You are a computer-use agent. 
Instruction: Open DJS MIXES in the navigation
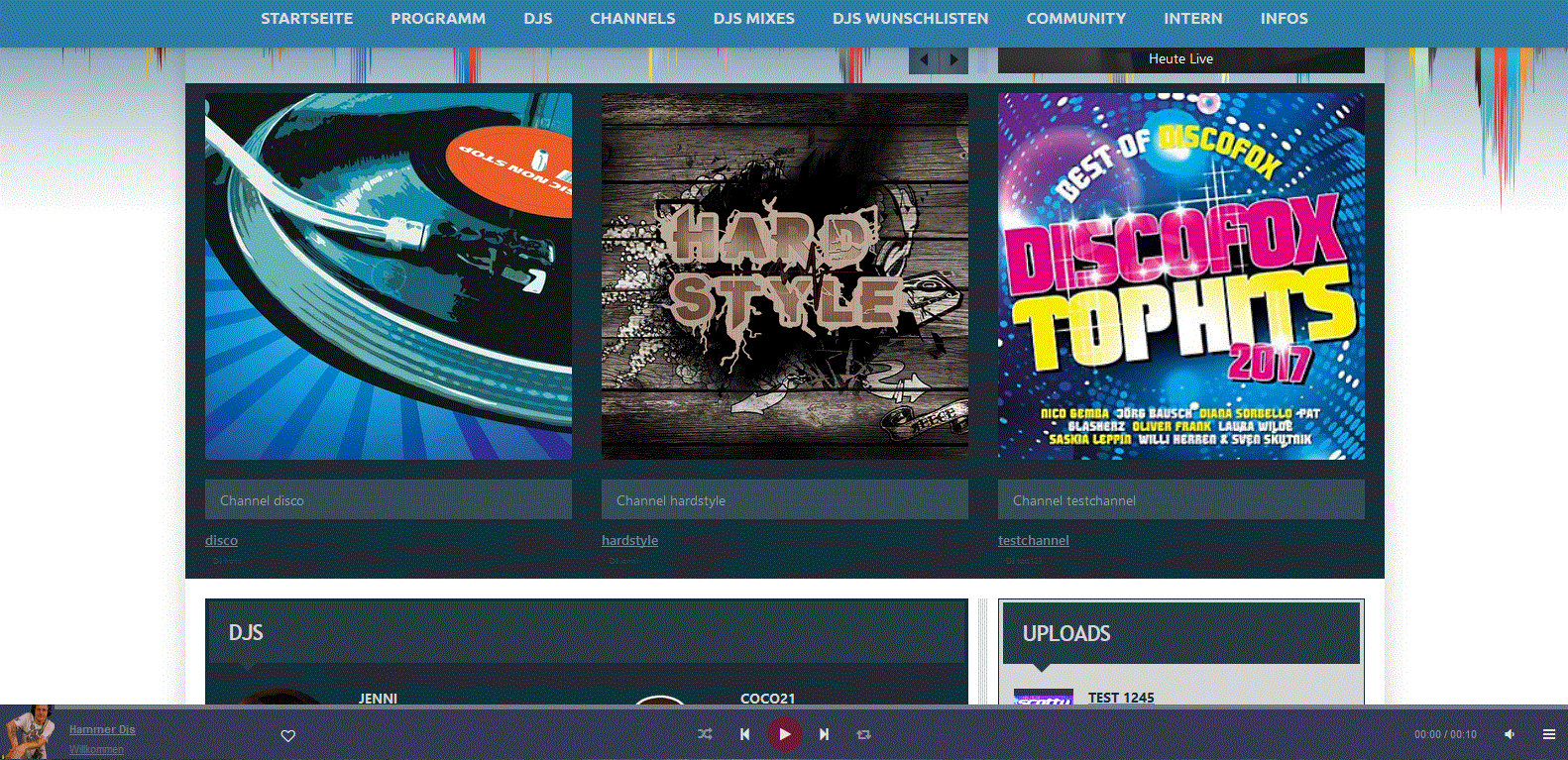click(753, 18)
